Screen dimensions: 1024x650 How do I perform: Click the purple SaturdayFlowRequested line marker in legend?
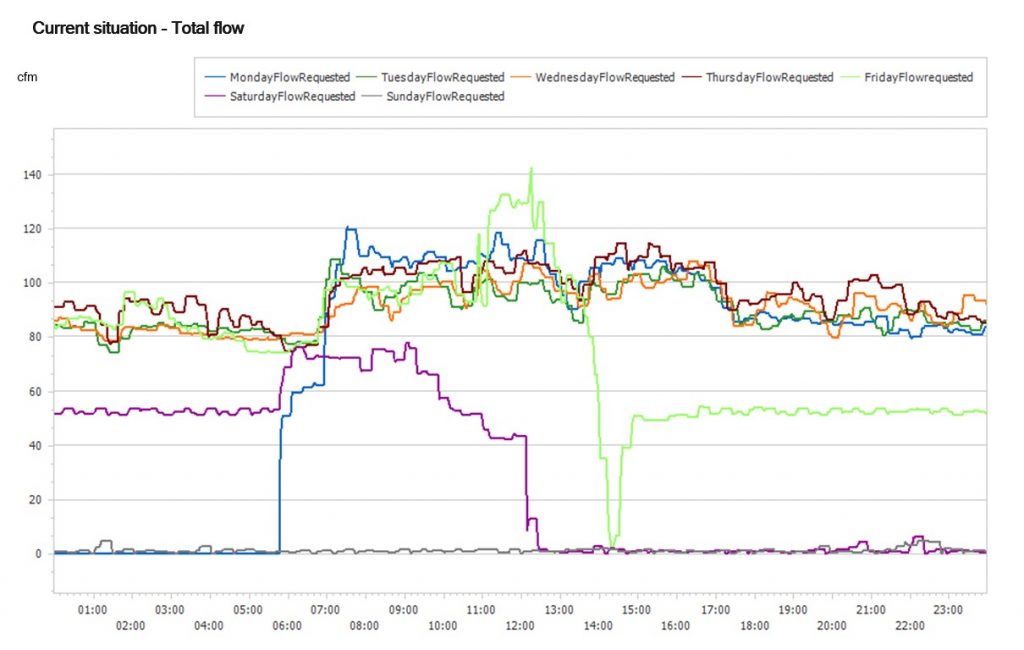[214, 97]
